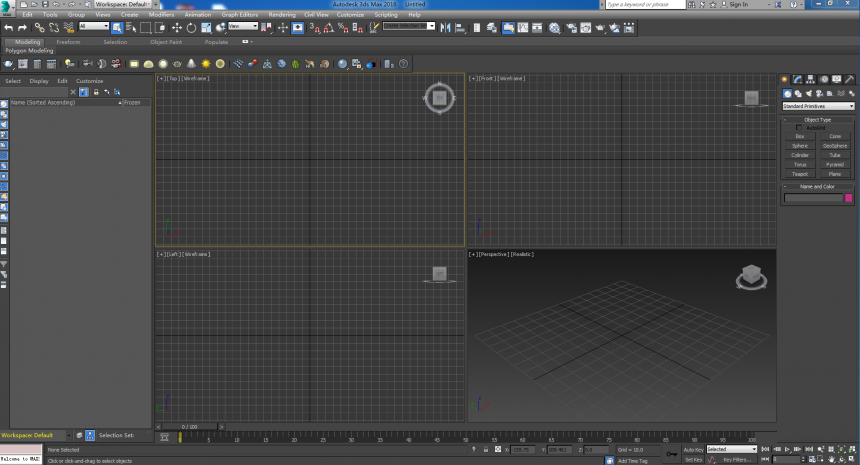Toggle Spinner Snap button
Image resolution: width=860 pixels, height=465 pixels.
click(357, 27)
